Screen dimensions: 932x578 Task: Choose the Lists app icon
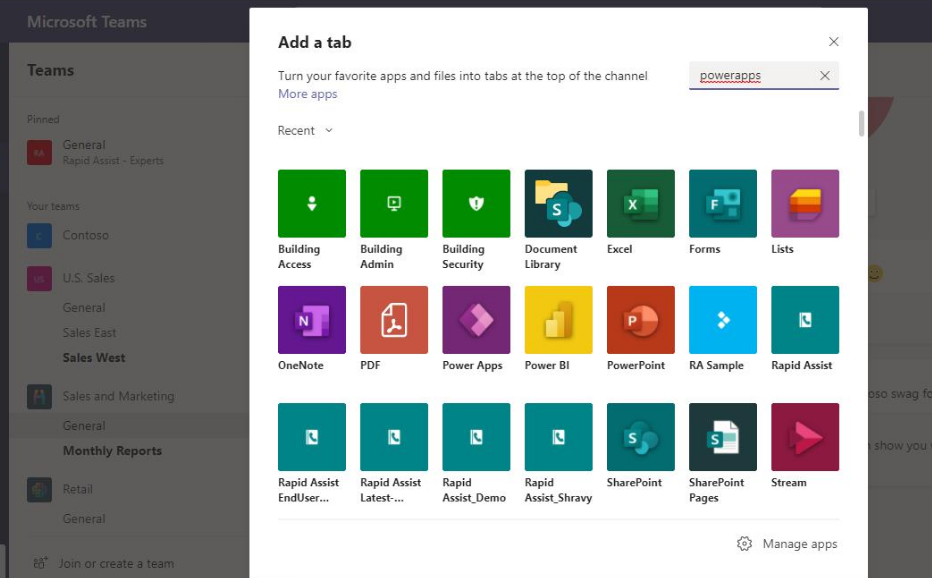(805, 203)
